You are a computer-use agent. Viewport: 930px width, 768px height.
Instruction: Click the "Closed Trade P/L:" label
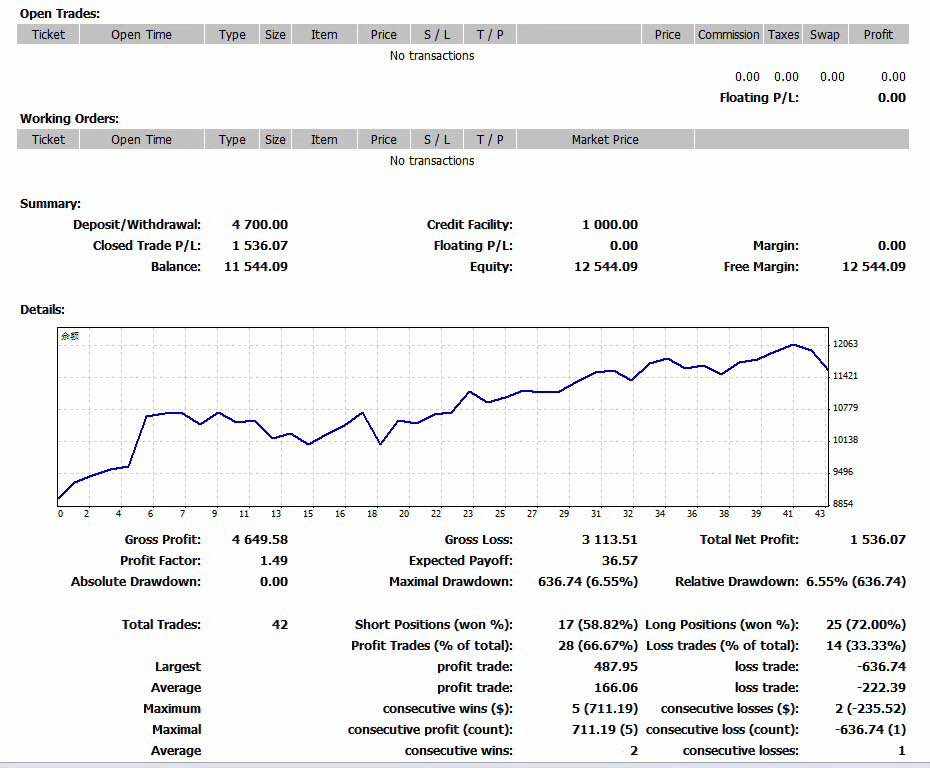tap(147, 246)
